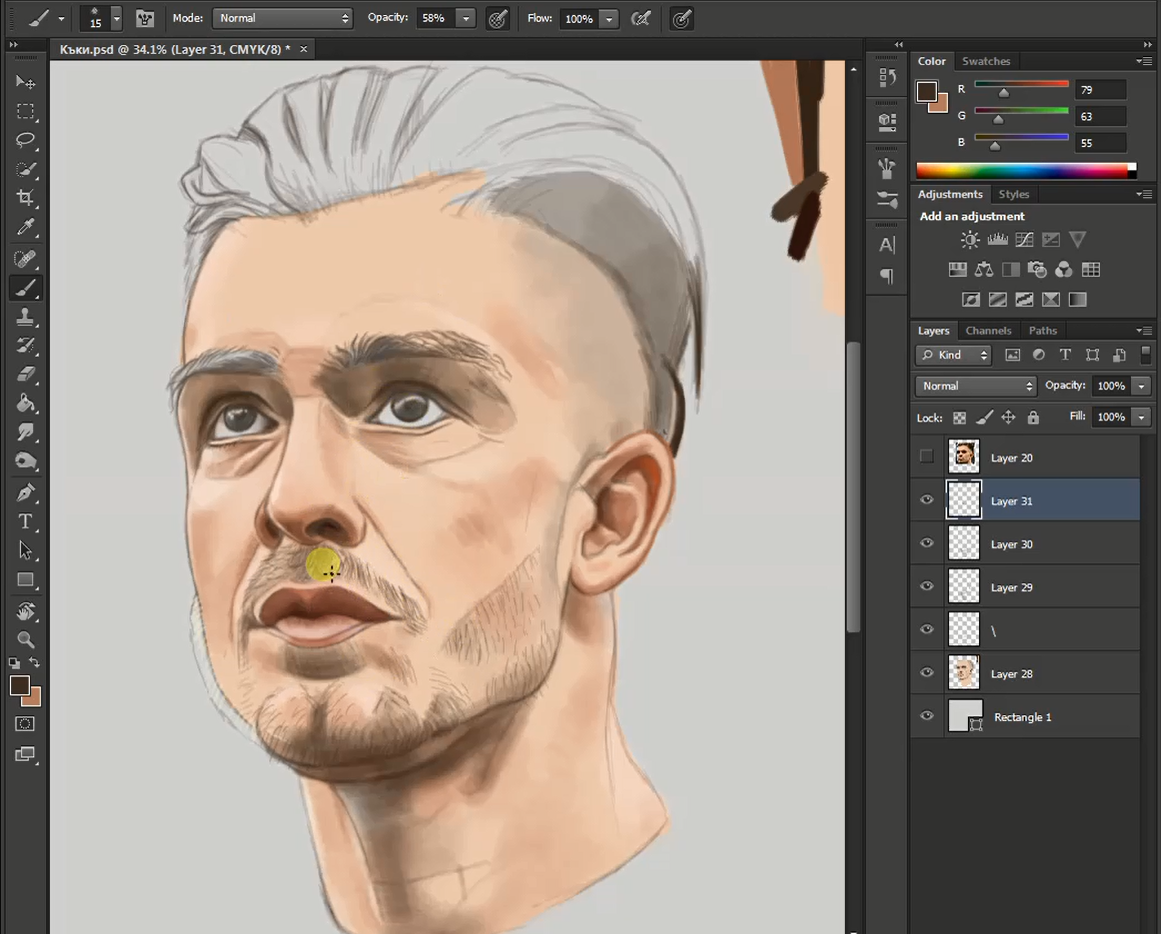Open the layer Kind filter dropdown

[x=953, y=355]
